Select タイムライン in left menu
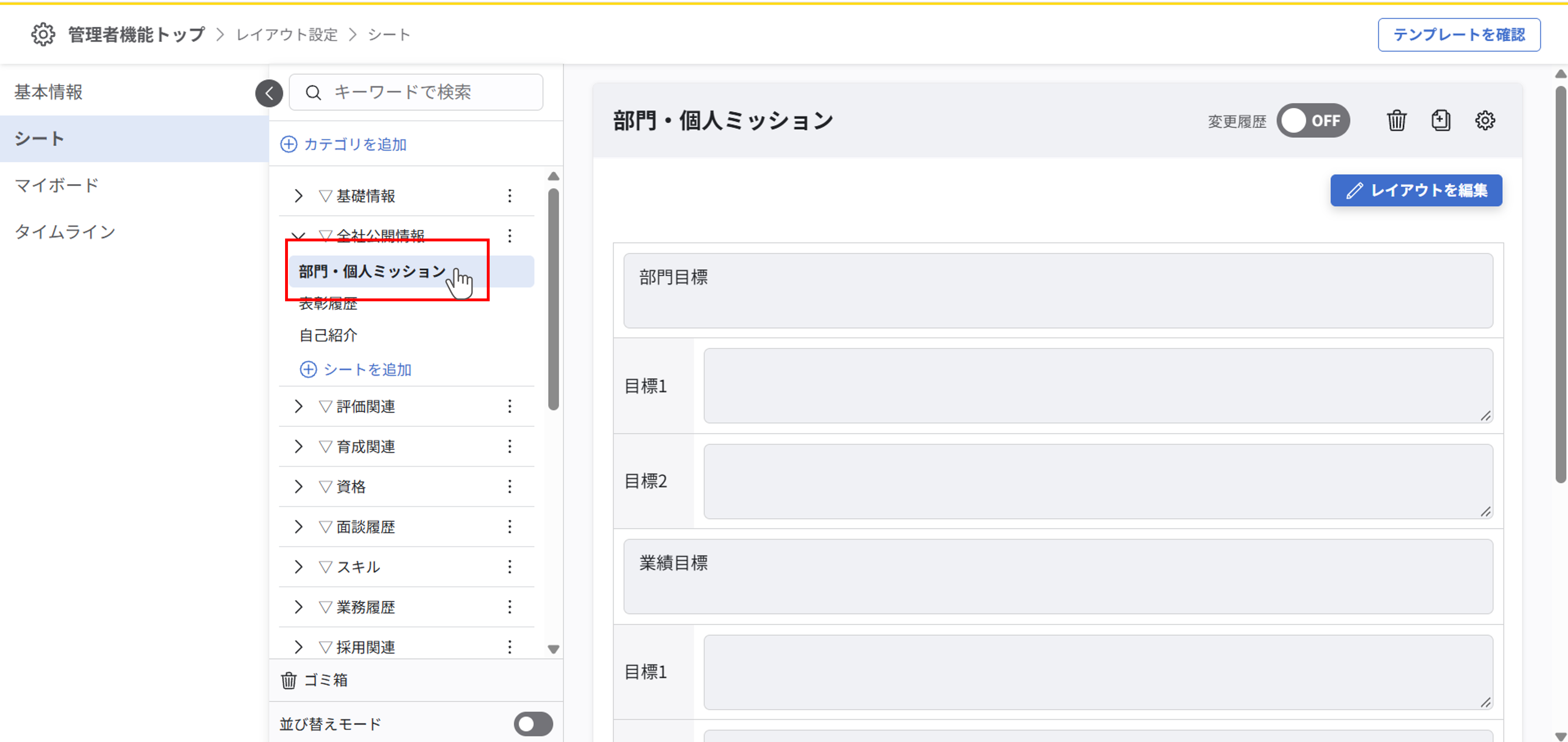Screen dimensions: 1568x742 coord(134,231)
